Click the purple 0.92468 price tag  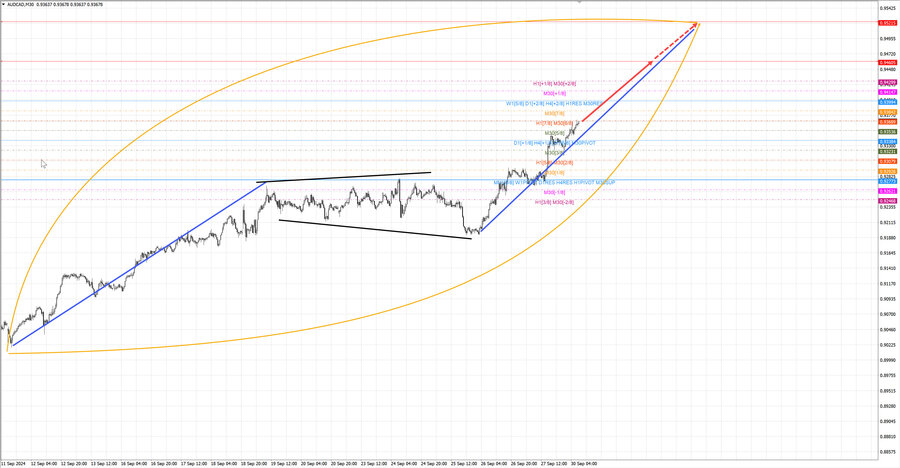[887, 200]
